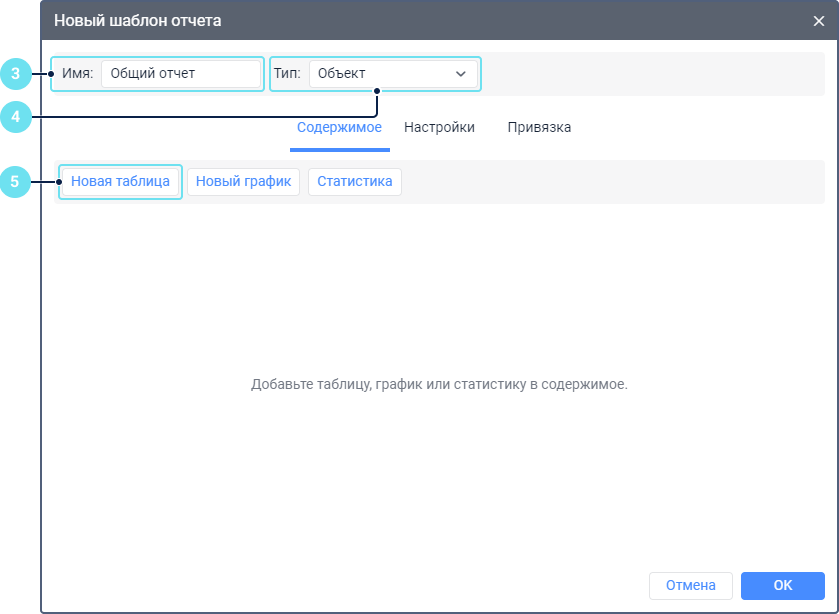The image size is (839, 614).
Task: Switch to the Содержимое tab
Action: 339,128
